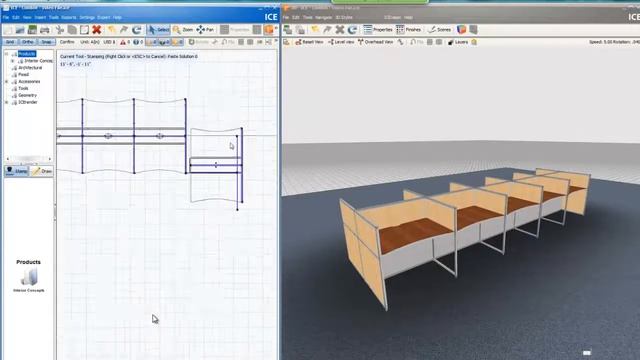Click the Refresh icon in ICE 3D toolbar
The image size is (640, 360).
pos(353,29)
